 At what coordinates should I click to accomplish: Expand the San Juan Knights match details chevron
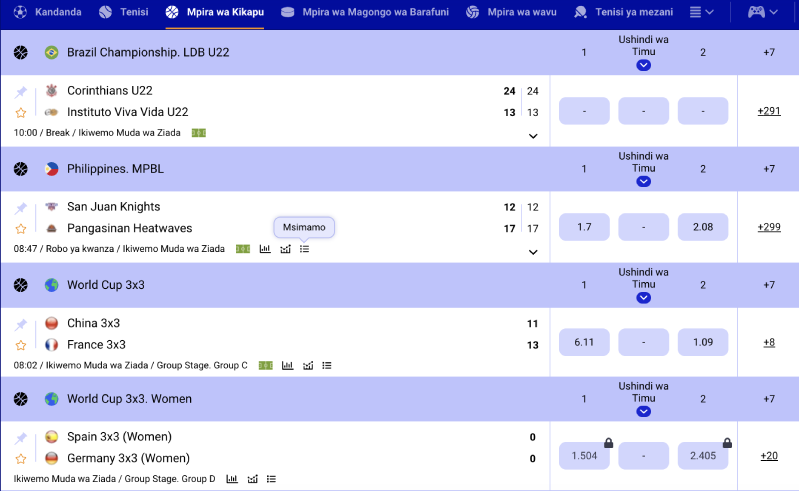point(533,252)
